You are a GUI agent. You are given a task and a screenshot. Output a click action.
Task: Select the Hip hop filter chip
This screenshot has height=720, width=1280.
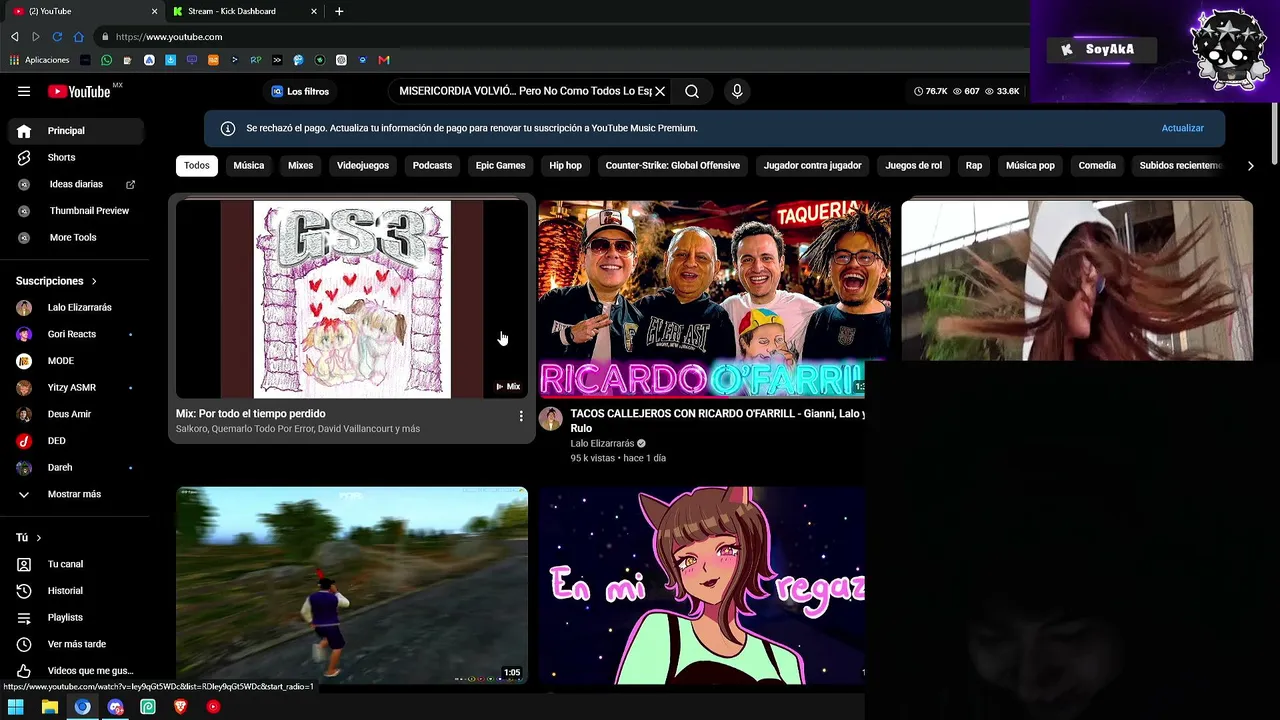(x=565, y=166)
